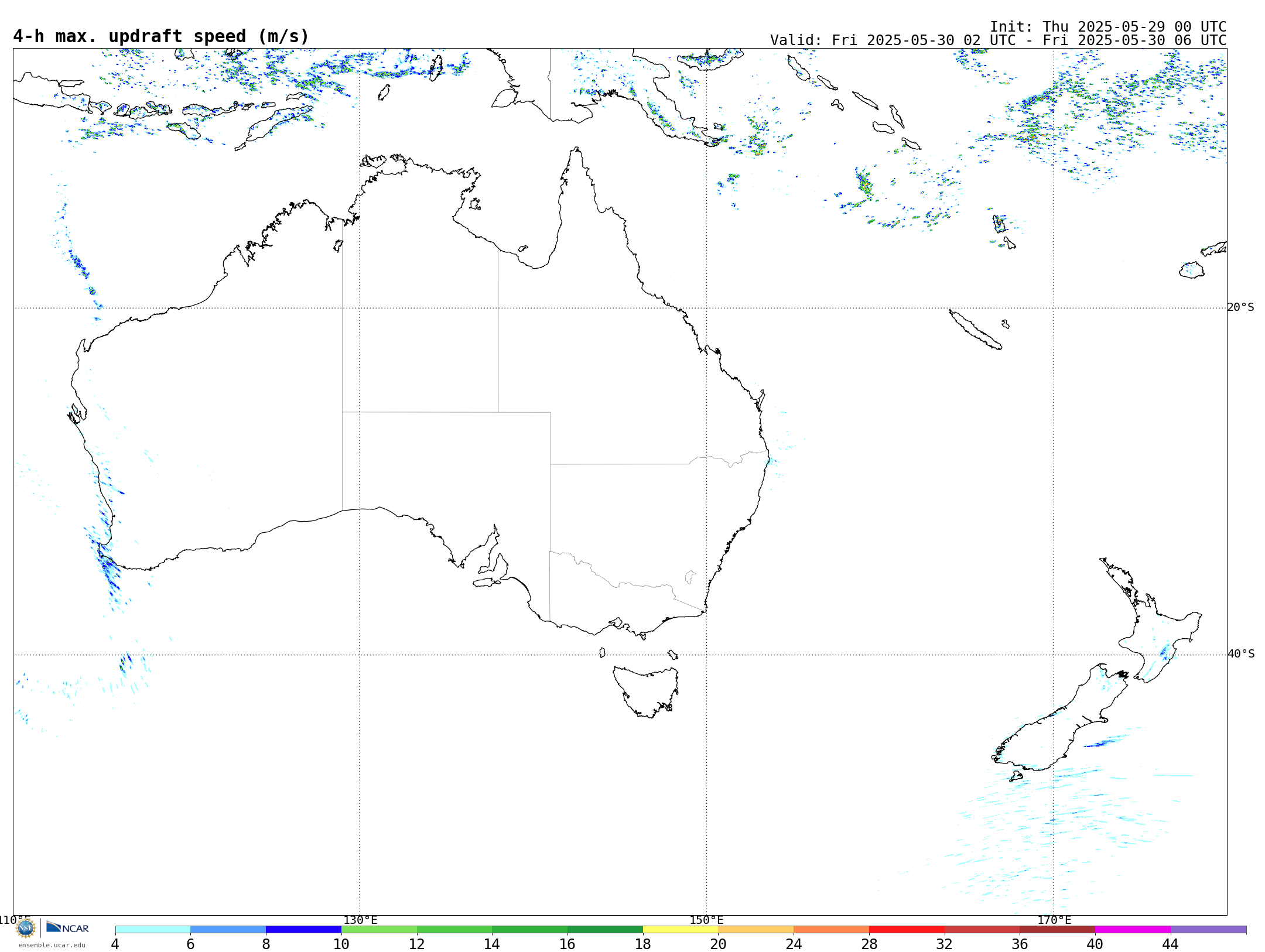Click the '170°E' longitude label
1265x952 pixels.
[1054, 920]
